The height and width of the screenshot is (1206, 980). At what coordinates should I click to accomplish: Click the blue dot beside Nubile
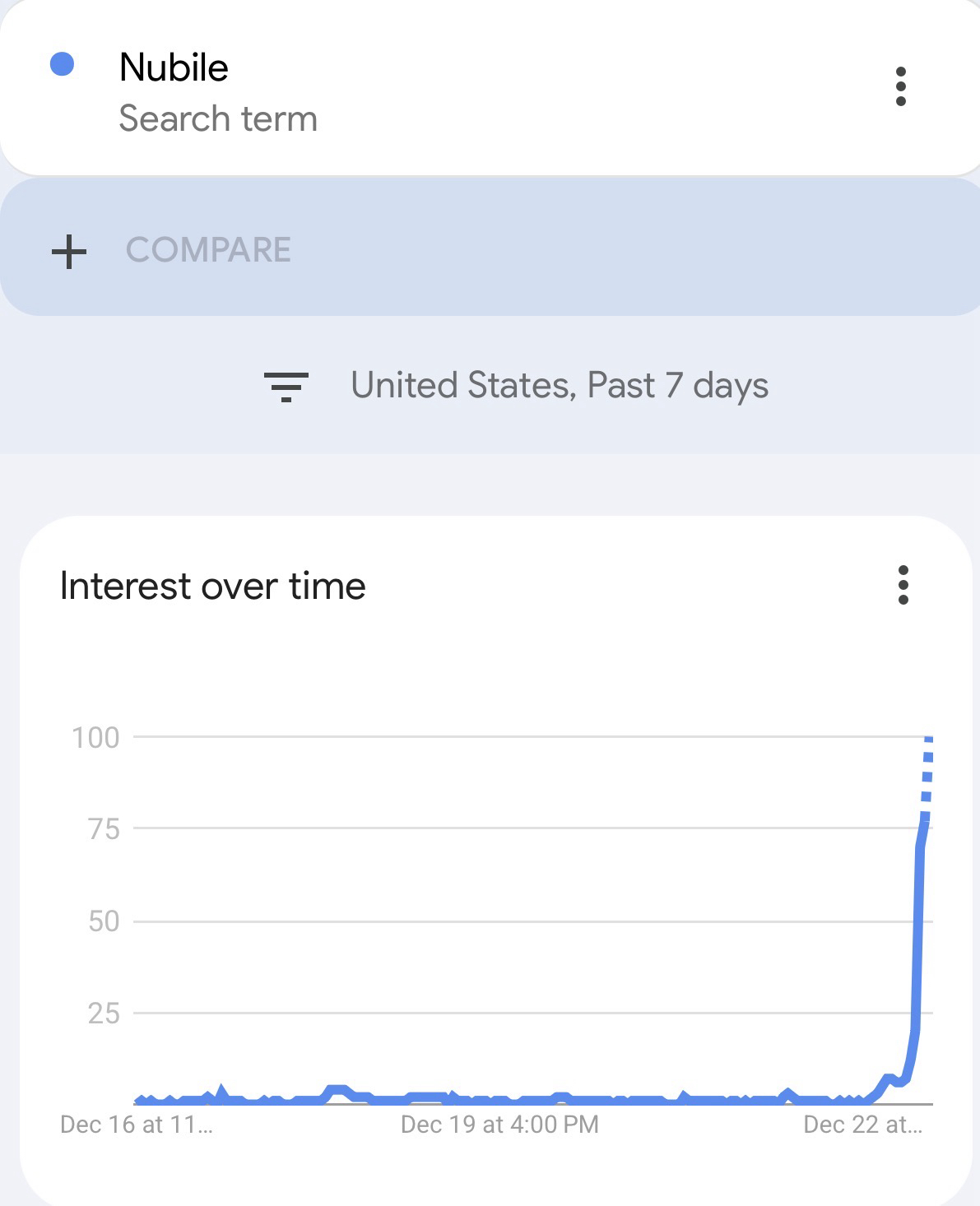coord(63,64)
